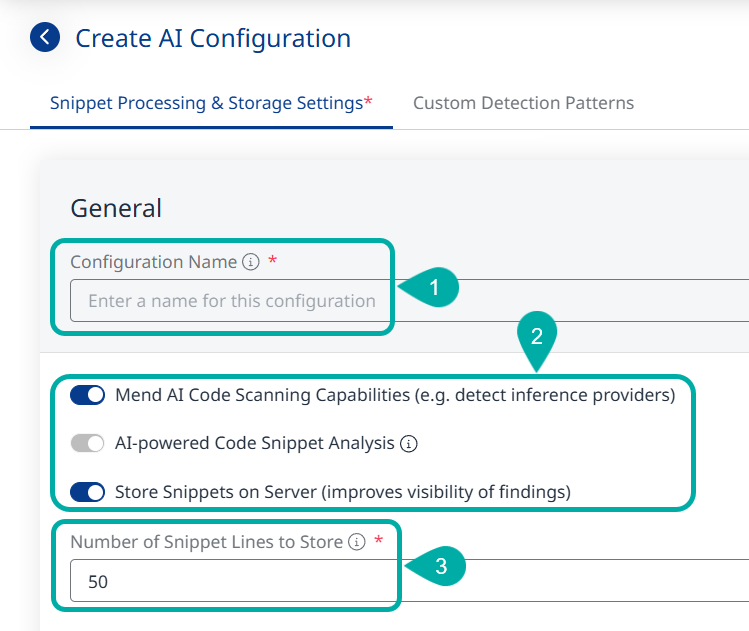The height and width of the screenshot is (631, 749).
Task: Click the General section heading
Action: (x=116, y=208)
